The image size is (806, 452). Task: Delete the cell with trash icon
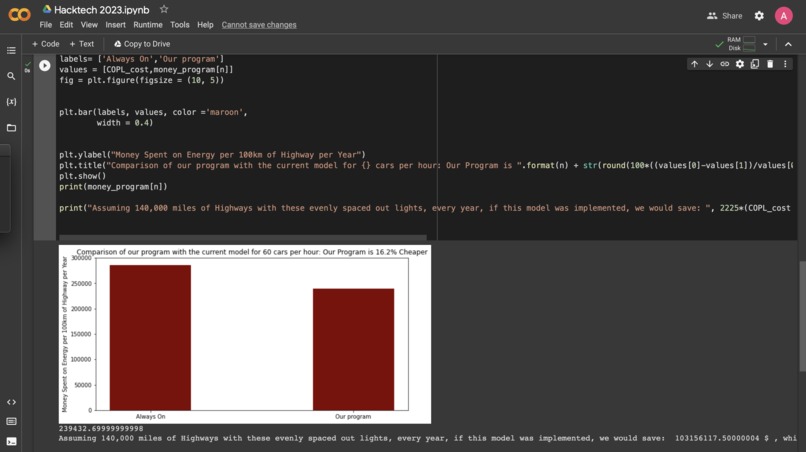click(770, 64)
